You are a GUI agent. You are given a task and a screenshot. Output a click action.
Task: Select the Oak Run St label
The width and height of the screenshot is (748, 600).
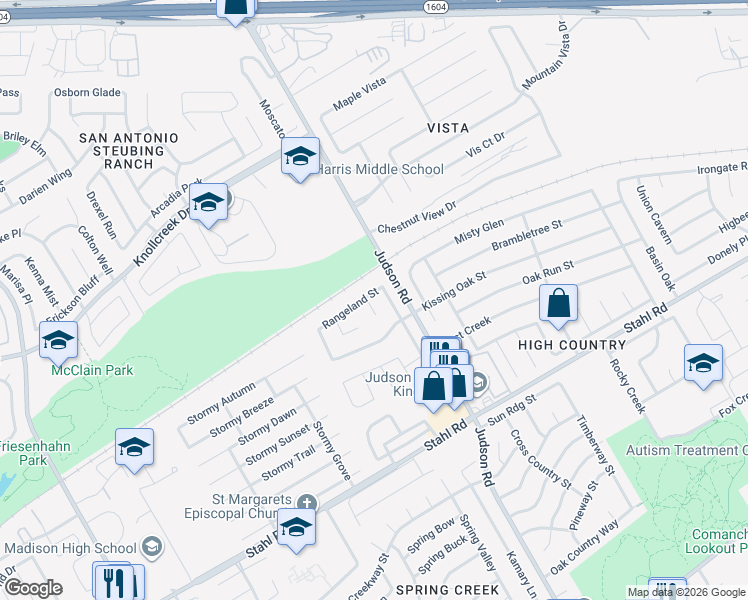click(548, 272)
